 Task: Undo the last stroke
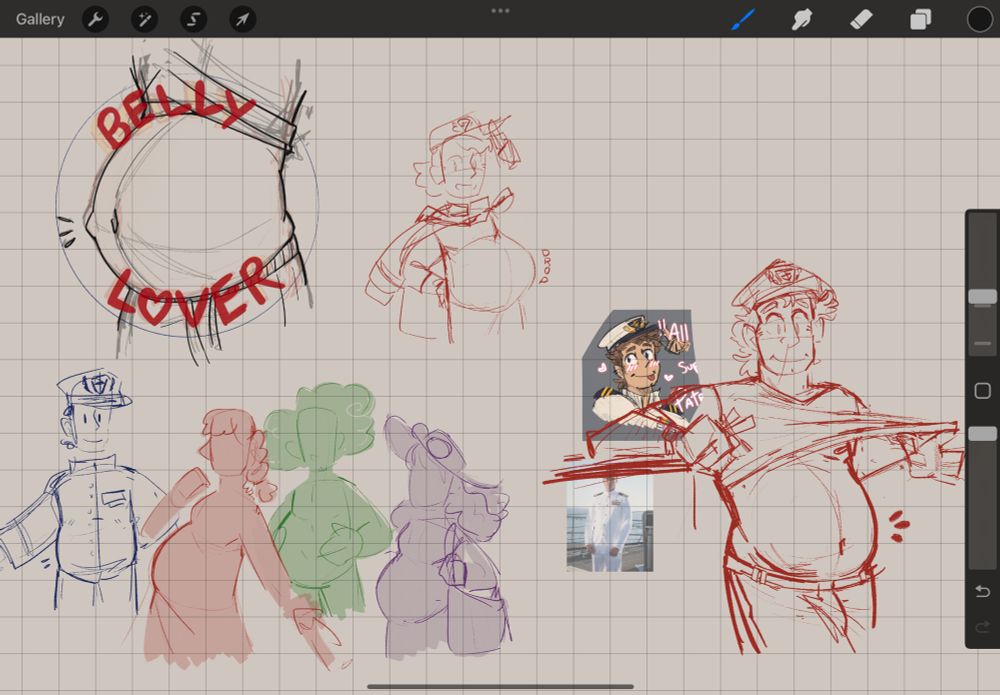[x=982, y=591]
